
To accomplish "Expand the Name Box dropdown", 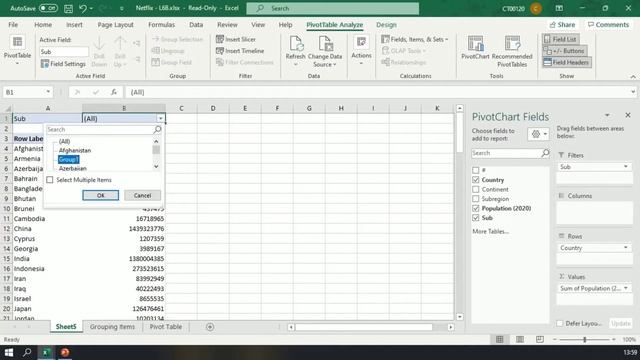I will tap(48, 92).
